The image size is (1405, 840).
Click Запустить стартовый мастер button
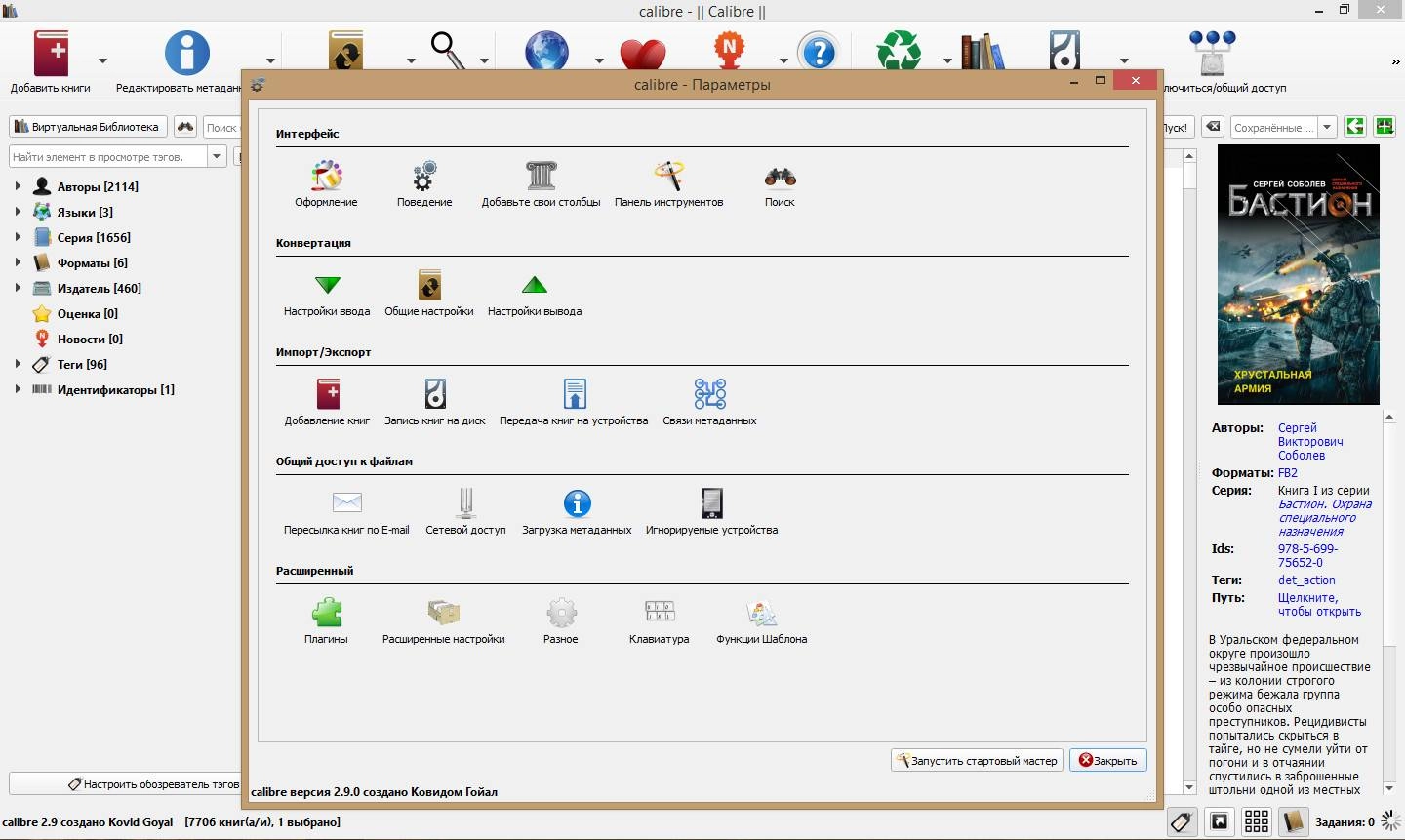tap(977, 760)
